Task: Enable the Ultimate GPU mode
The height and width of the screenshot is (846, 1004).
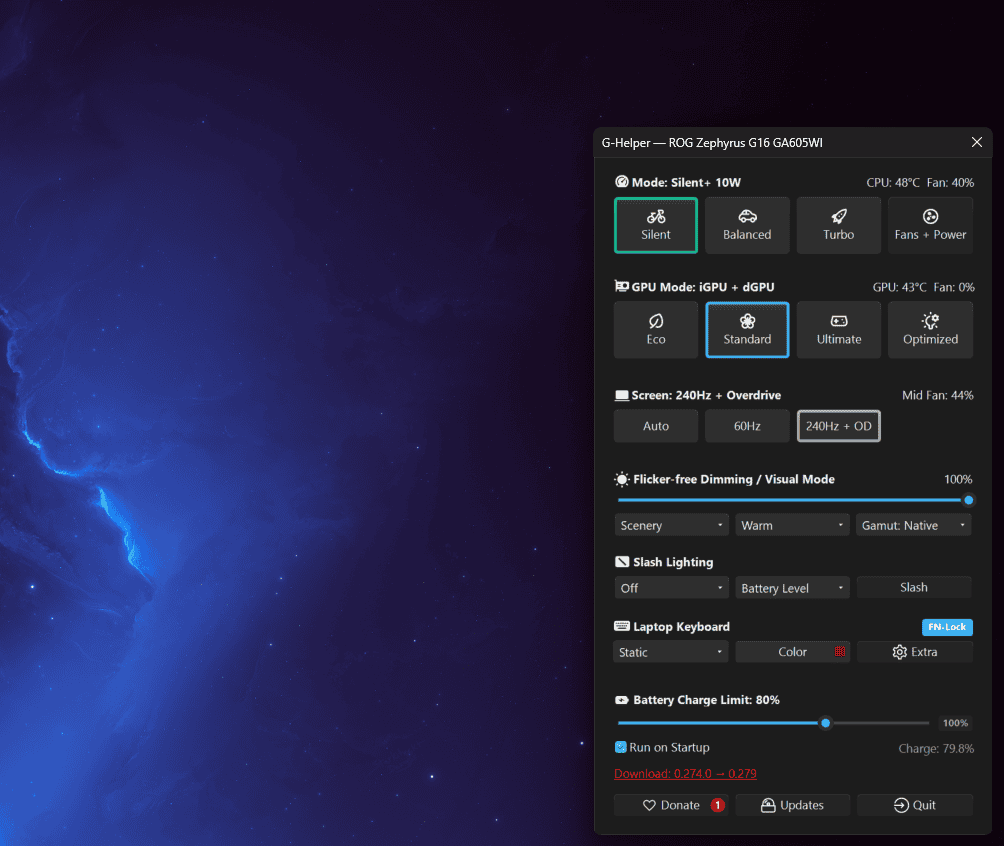Action: 839,330
